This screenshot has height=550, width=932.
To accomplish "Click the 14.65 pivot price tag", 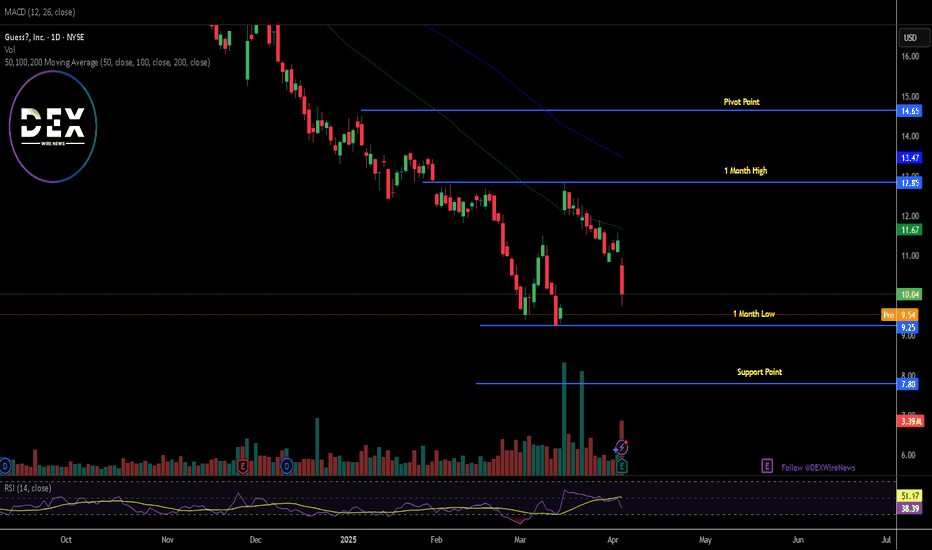I will 909,111.
